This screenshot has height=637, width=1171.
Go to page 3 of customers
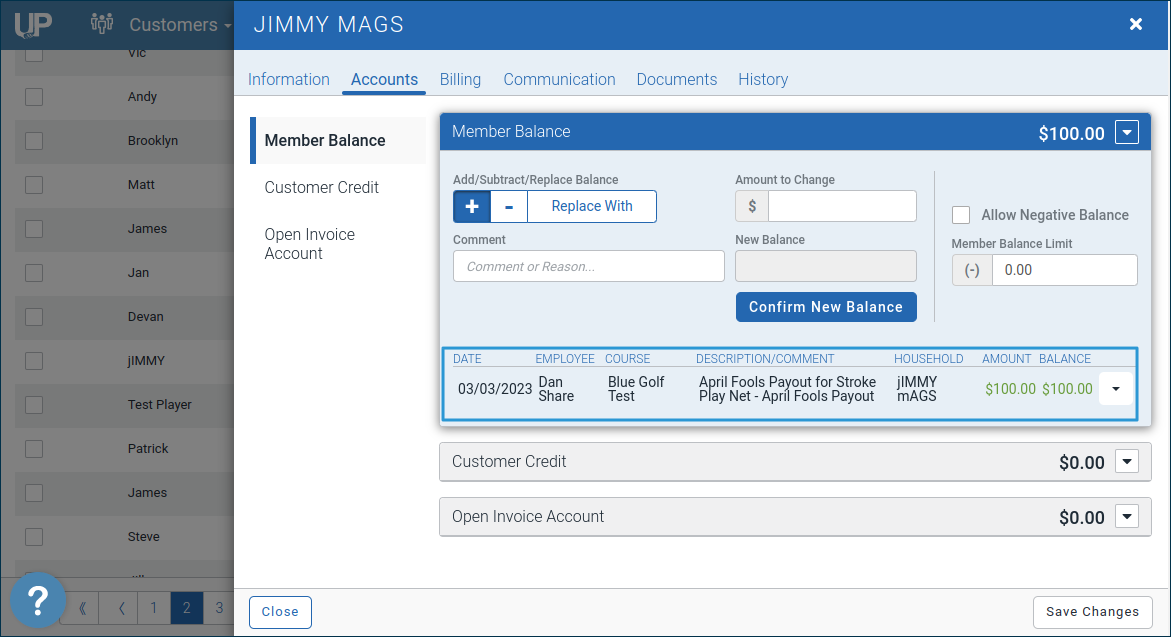tap(219, 608)
